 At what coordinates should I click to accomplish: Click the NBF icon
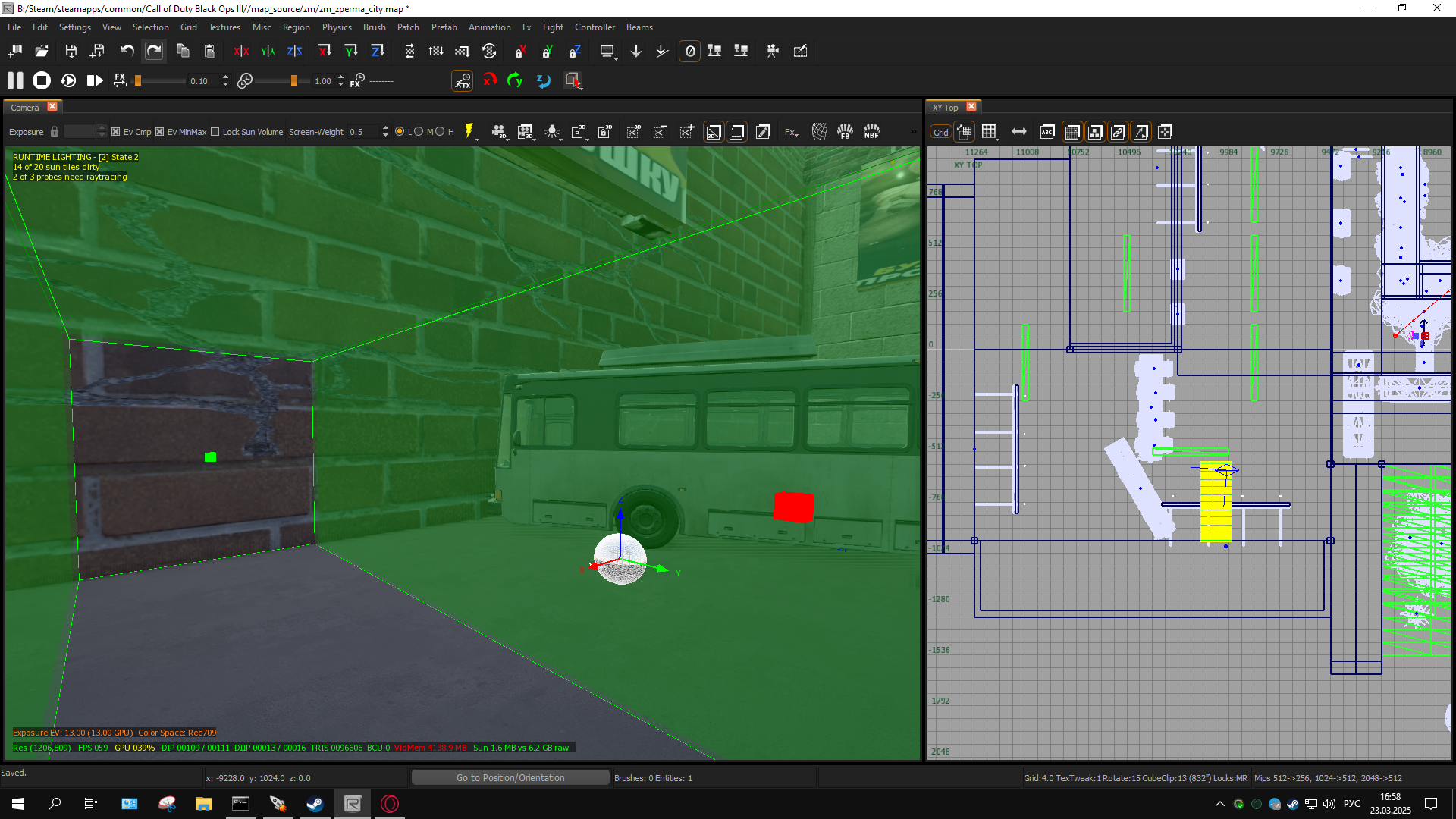pos(871,131)
